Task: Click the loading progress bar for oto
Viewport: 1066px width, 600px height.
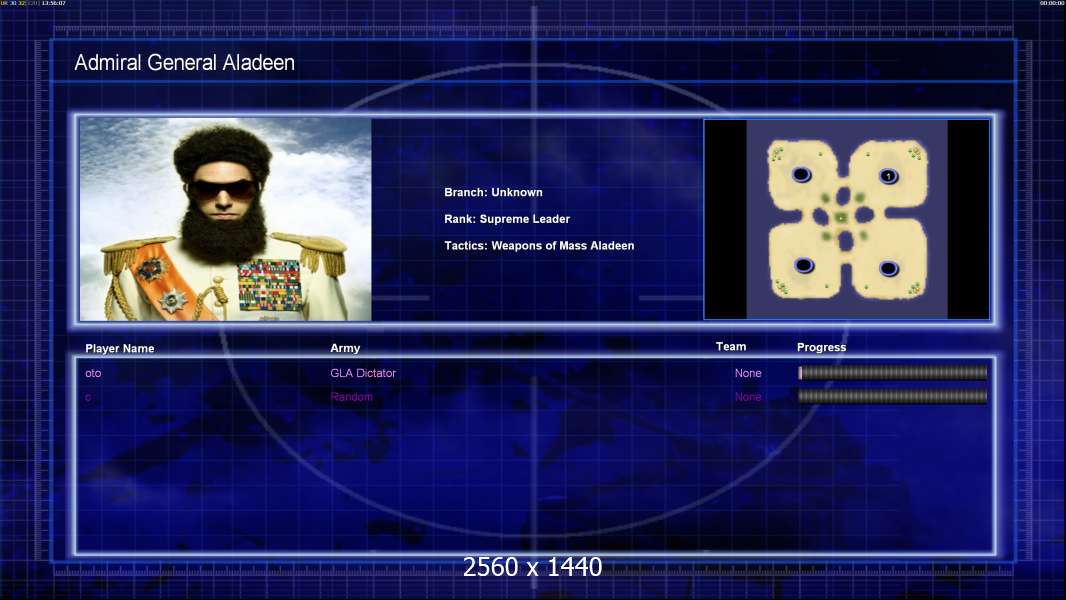Action: [893, 372]
